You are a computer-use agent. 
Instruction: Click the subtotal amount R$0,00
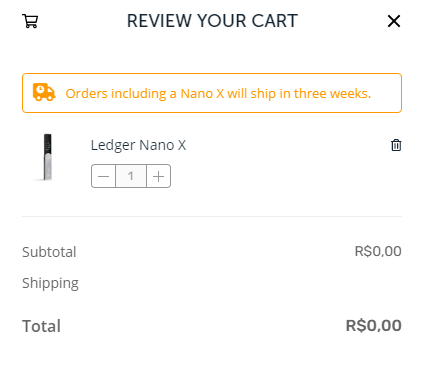tap(378, 251)
